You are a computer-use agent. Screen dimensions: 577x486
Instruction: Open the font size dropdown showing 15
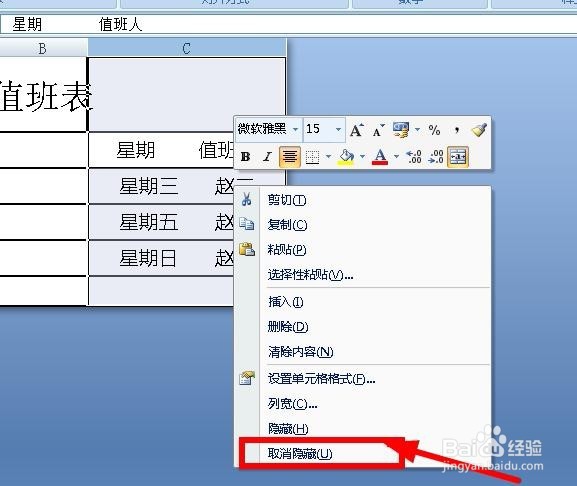pos(338,130)
